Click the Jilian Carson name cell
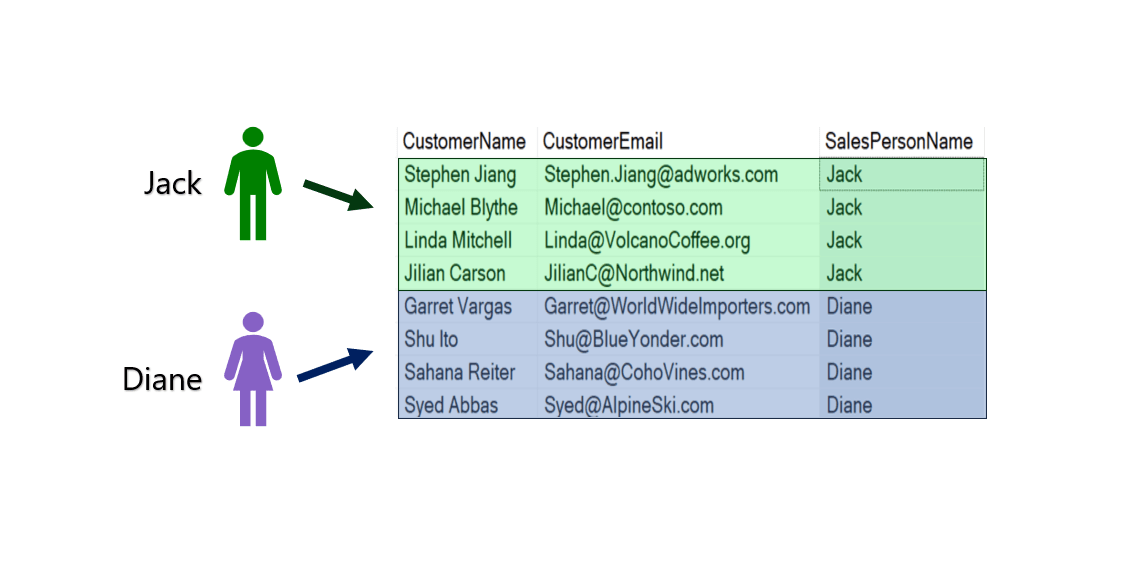Viewport: 1132px width, 572px height. pyautogui.click(x=468, y=274)
